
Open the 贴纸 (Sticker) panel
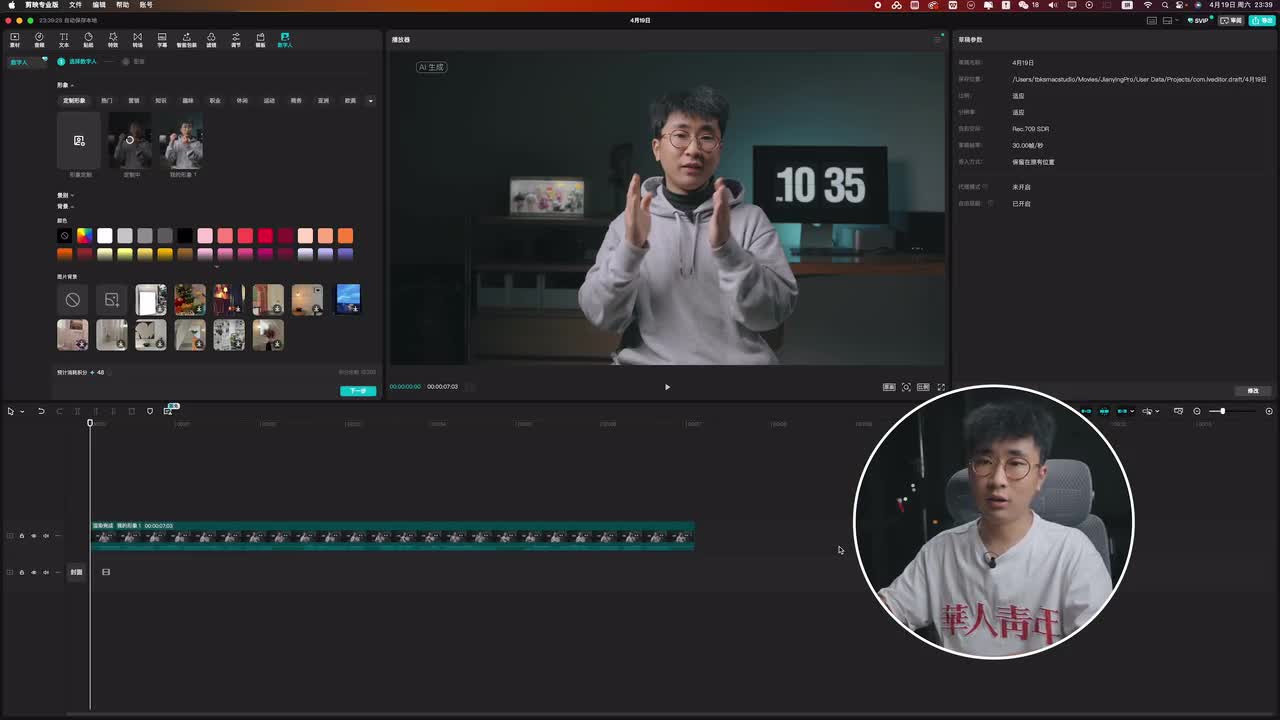click(88, 40)
